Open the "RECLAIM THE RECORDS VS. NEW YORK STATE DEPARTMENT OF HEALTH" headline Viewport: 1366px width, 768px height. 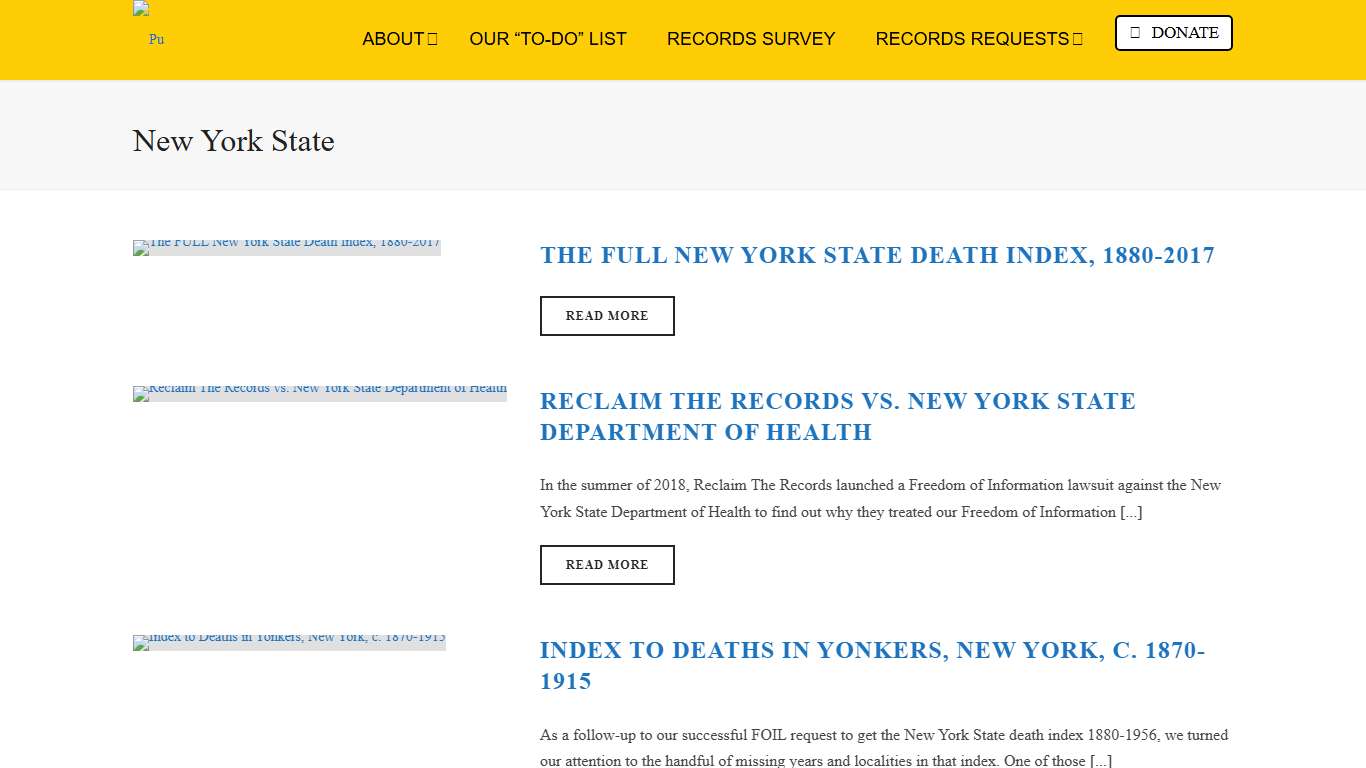pos(838,416)
